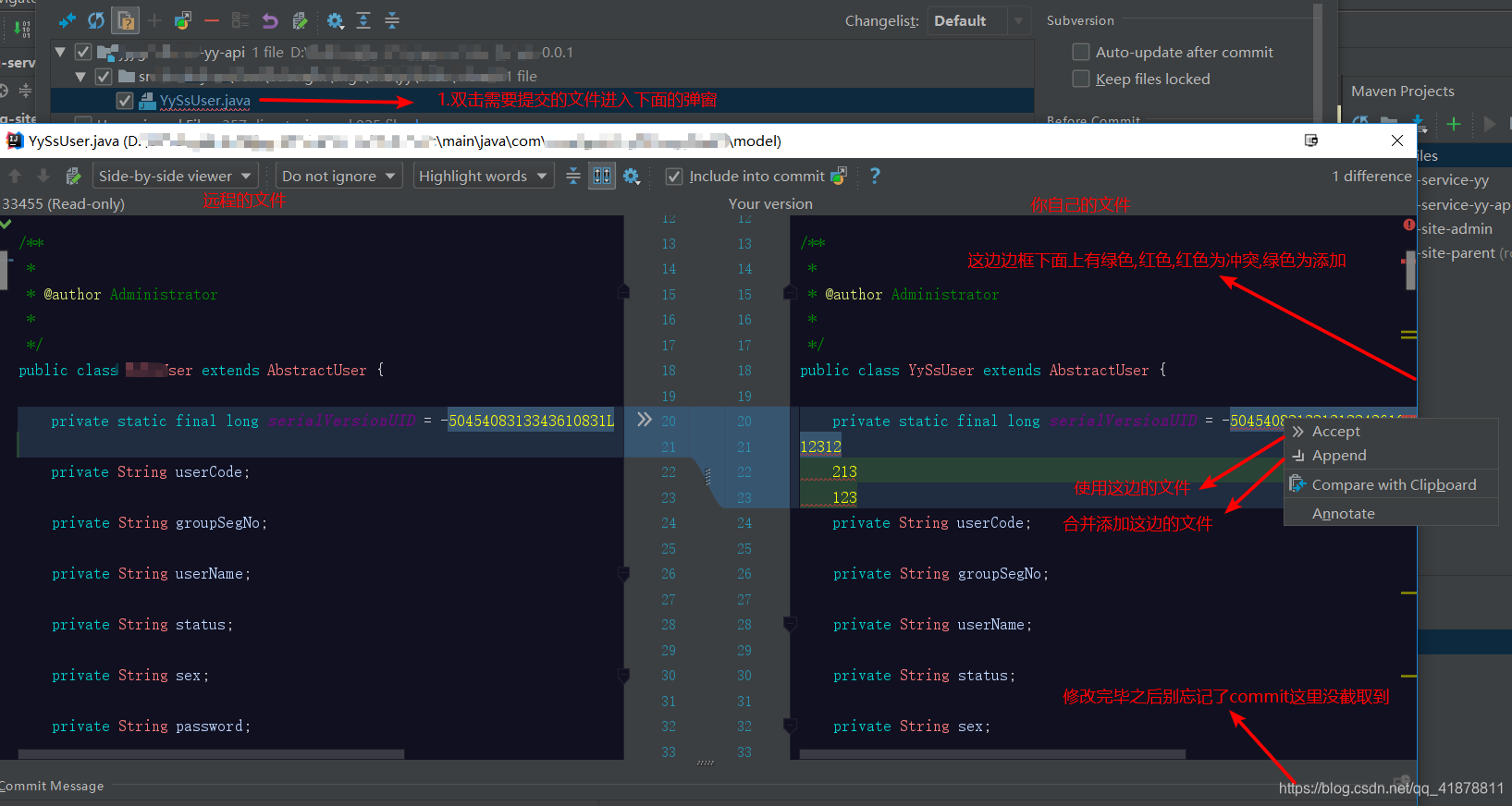
Task: Collapse the src folder tree node
Action: [80, 76]
